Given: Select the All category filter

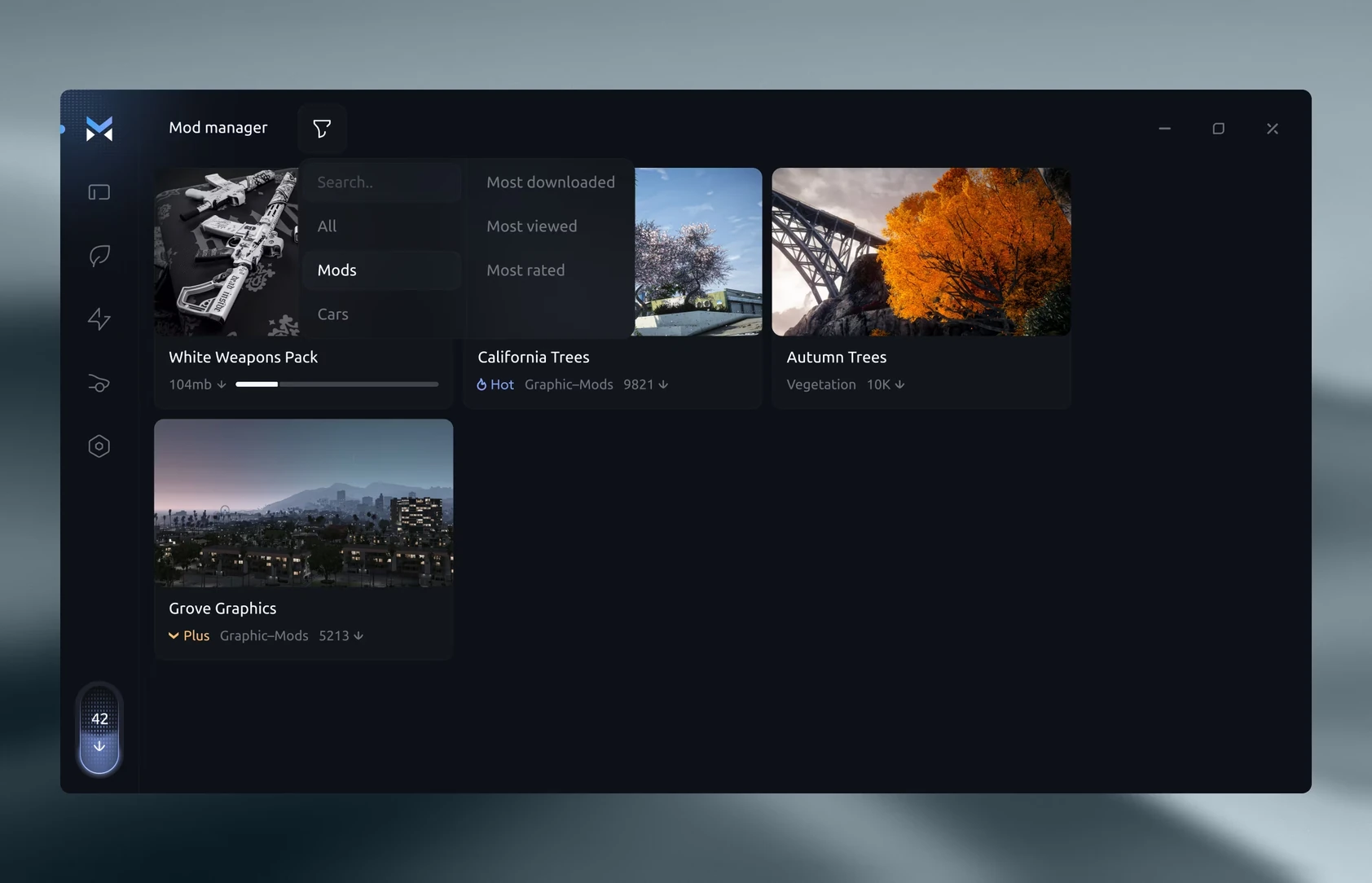Looking at the screenshot, I should [x=381, y=226].
